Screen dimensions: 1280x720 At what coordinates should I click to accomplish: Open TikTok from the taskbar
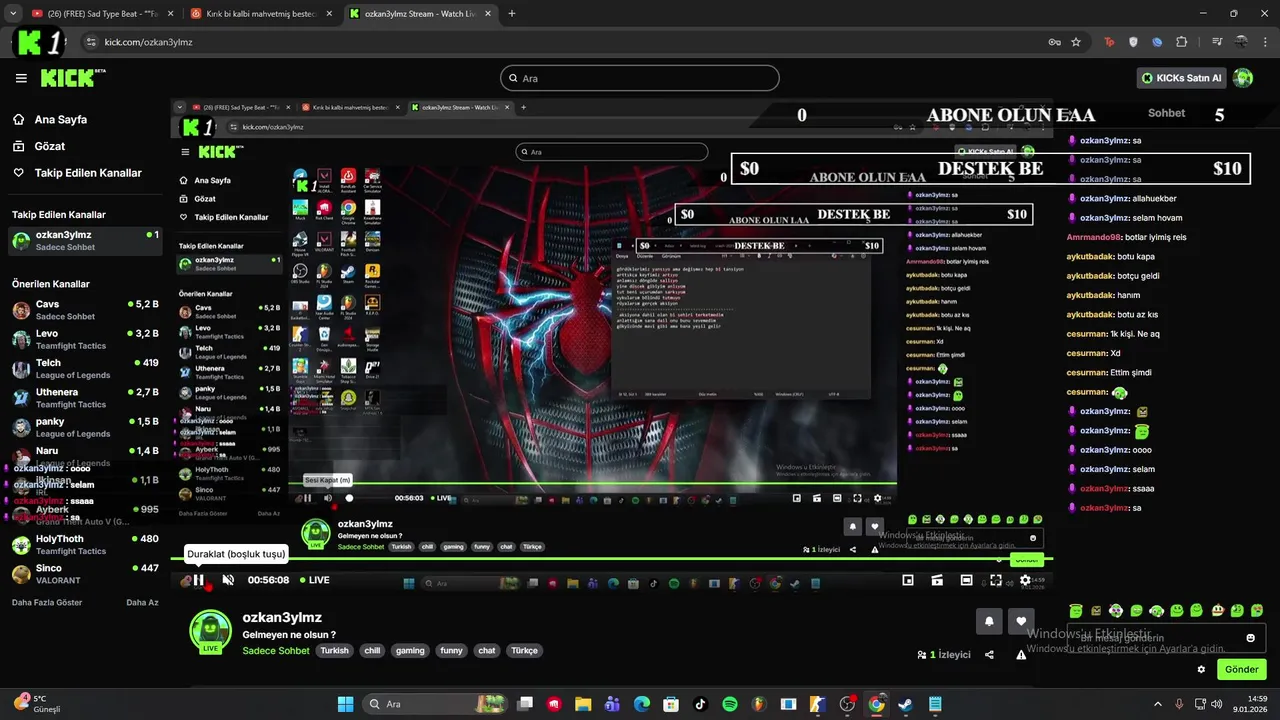point(700,704)
